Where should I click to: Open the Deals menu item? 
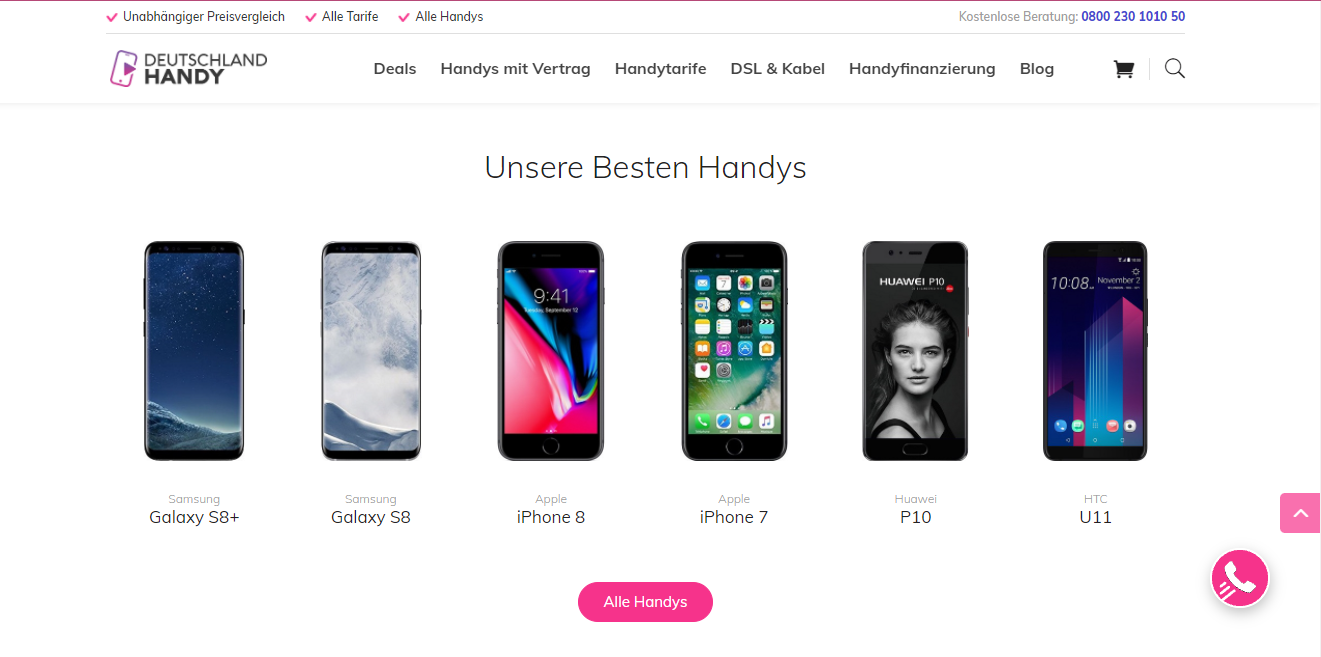click(x=395, y=69)
